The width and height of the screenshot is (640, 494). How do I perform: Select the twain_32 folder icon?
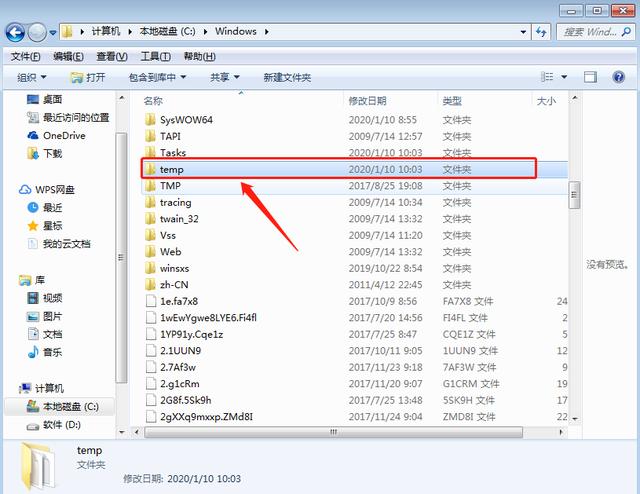[x=150, y=219]
